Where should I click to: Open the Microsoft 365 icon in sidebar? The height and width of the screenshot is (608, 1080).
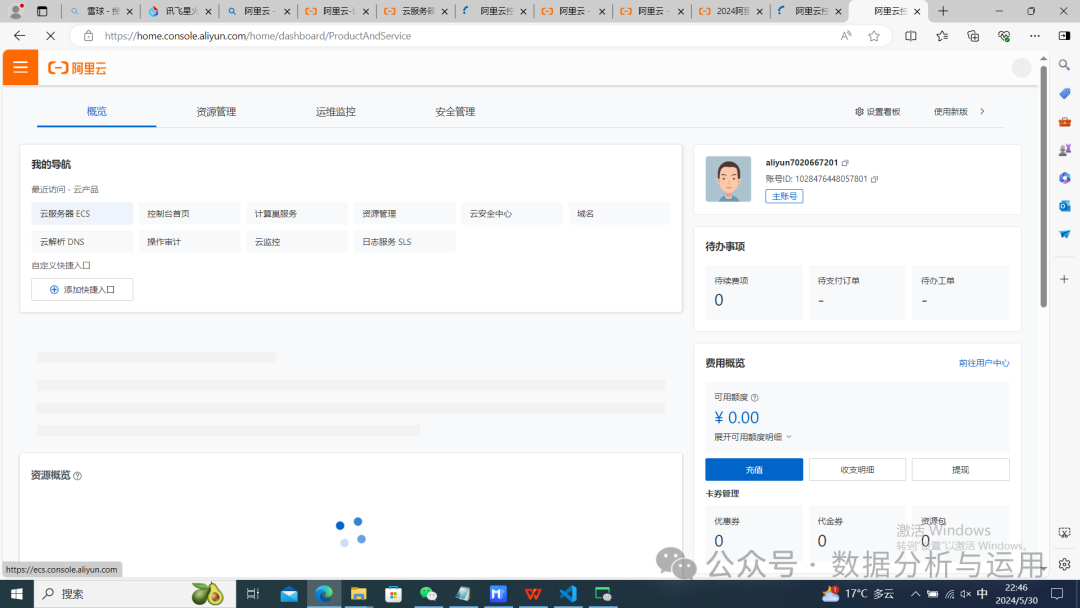(x=1064, y=178)
